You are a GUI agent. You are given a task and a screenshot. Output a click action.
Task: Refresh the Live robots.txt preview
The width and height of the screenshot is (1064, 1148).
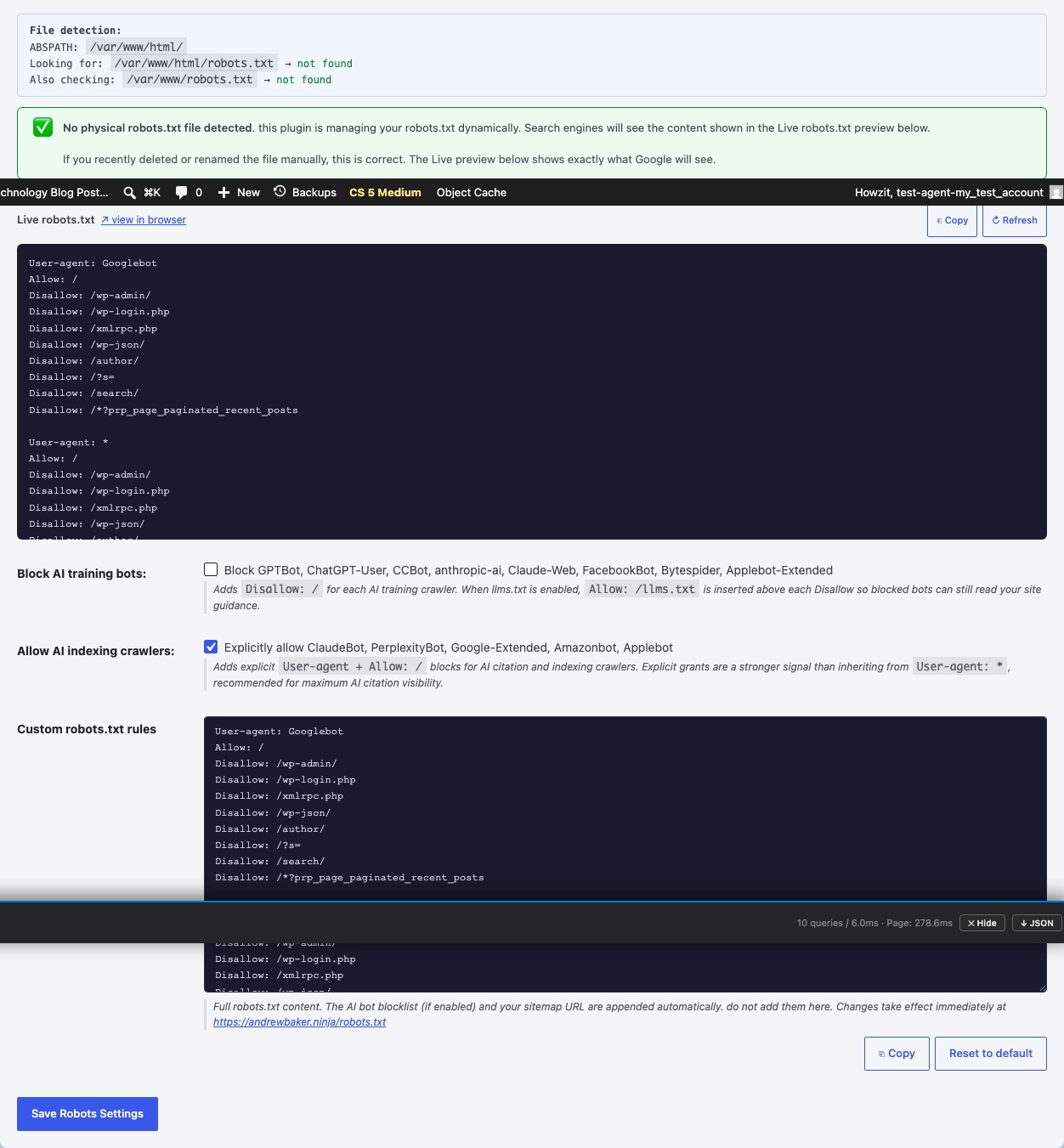(x=1015, y=220)
